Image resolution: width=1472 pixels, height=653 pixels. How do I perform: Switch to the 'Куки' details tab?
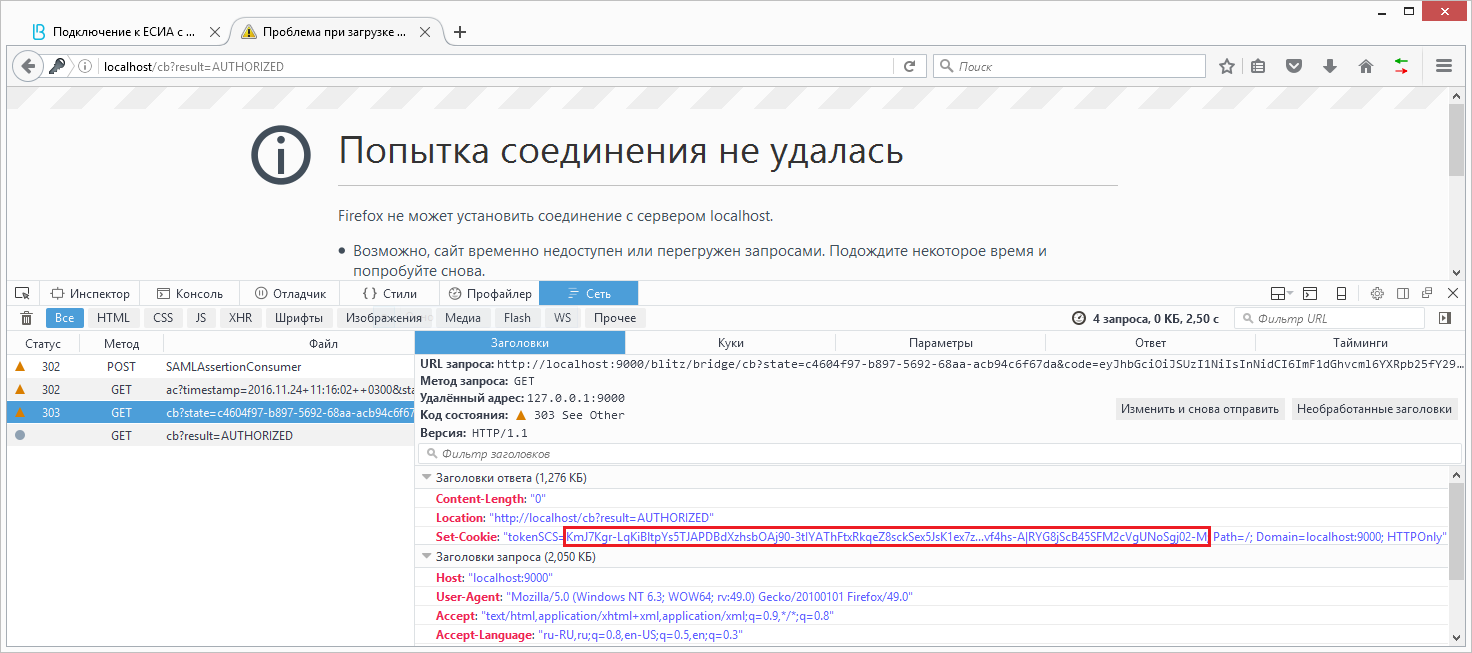[x=730, y=343]
